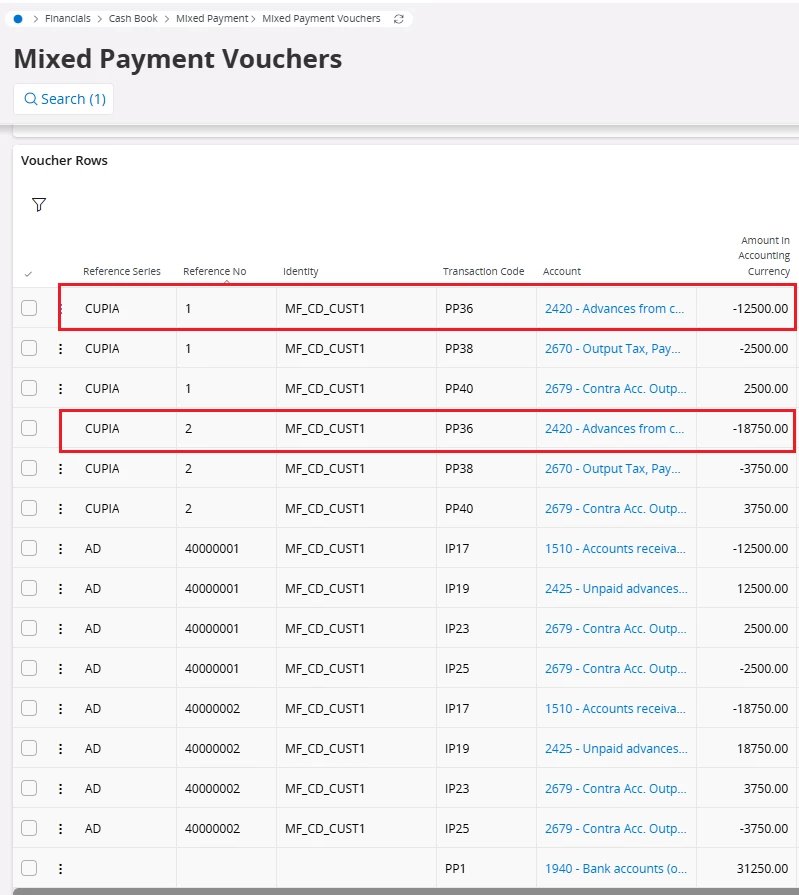Tick checkbox for CUPIA 1 PP38 row
Screen dimensions: 799x895
(29, 348)
